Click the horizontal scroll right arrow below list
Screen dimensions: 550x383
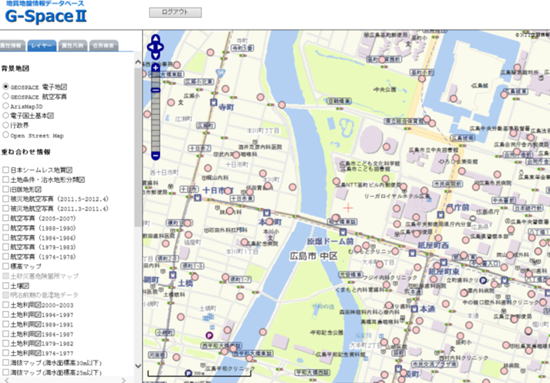click(x=123, y=380)
